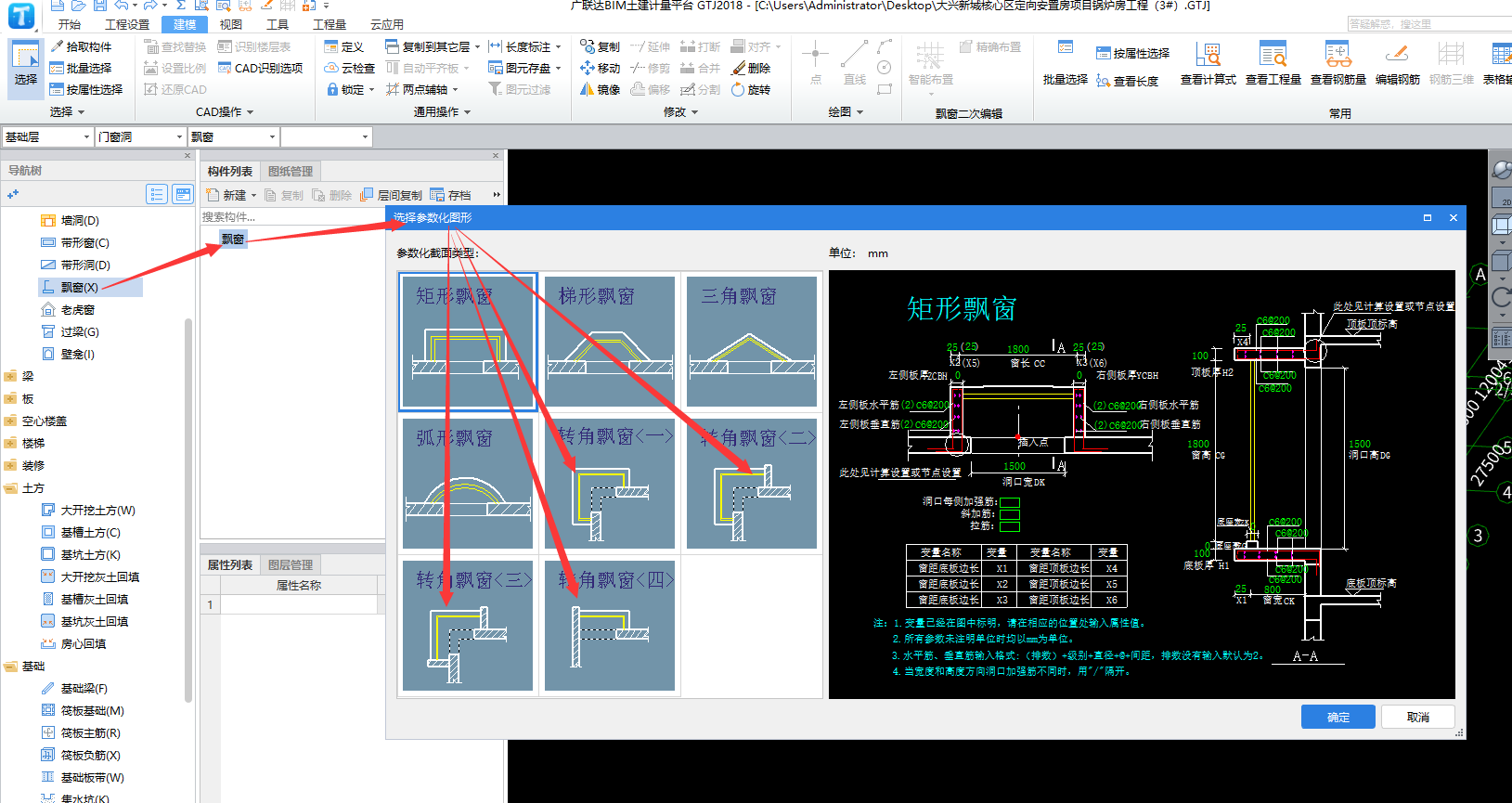Select the 弧形飘窗 thumbnail
The width and height of the screenshot is (1512, 803).
468,483
